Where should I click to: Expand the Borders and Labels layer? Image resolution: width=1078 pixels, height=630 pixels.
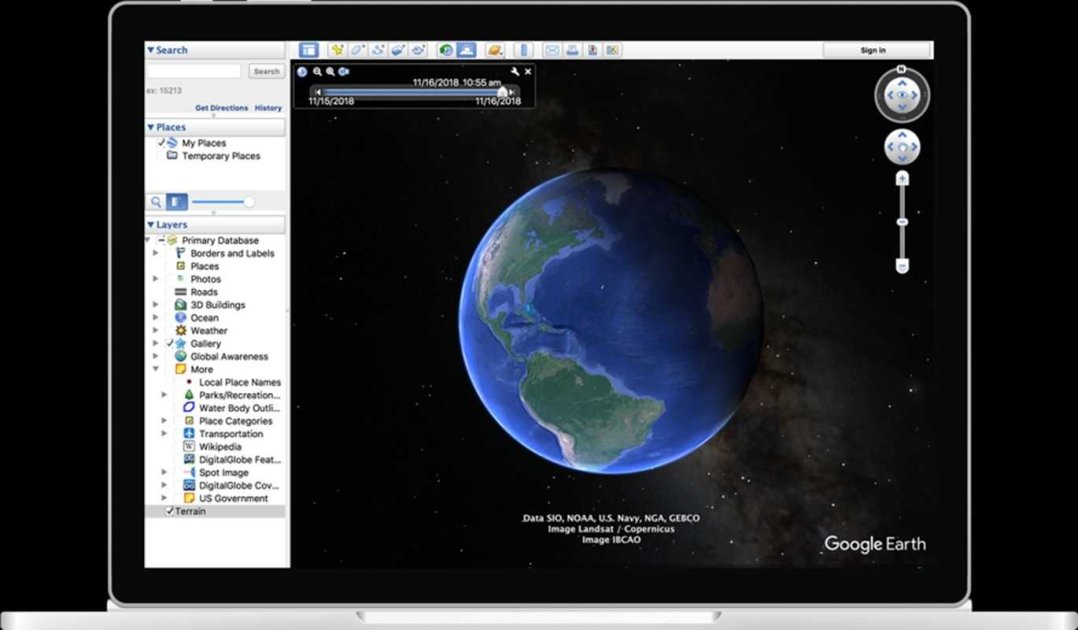[155, 253]
